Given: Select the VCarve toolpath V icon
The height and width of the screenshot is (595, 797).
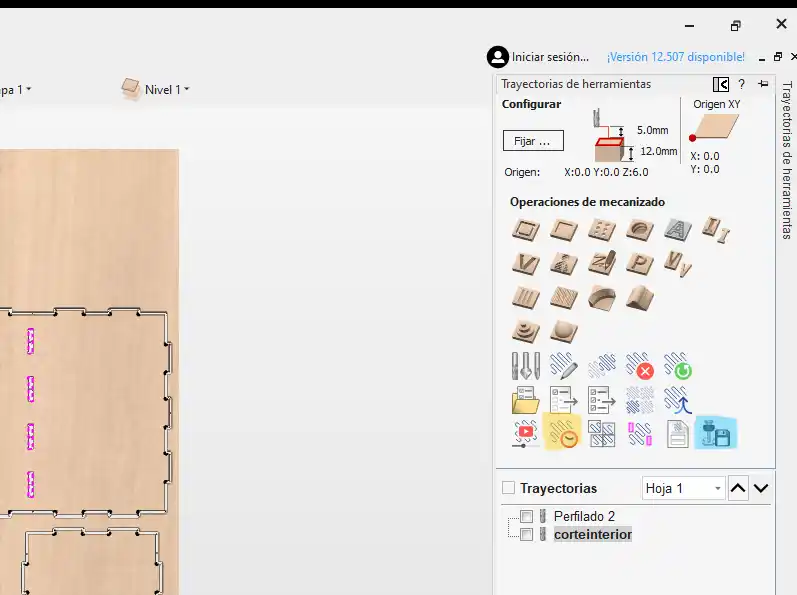Looking at the screenshot, I should tap(526, 263).
